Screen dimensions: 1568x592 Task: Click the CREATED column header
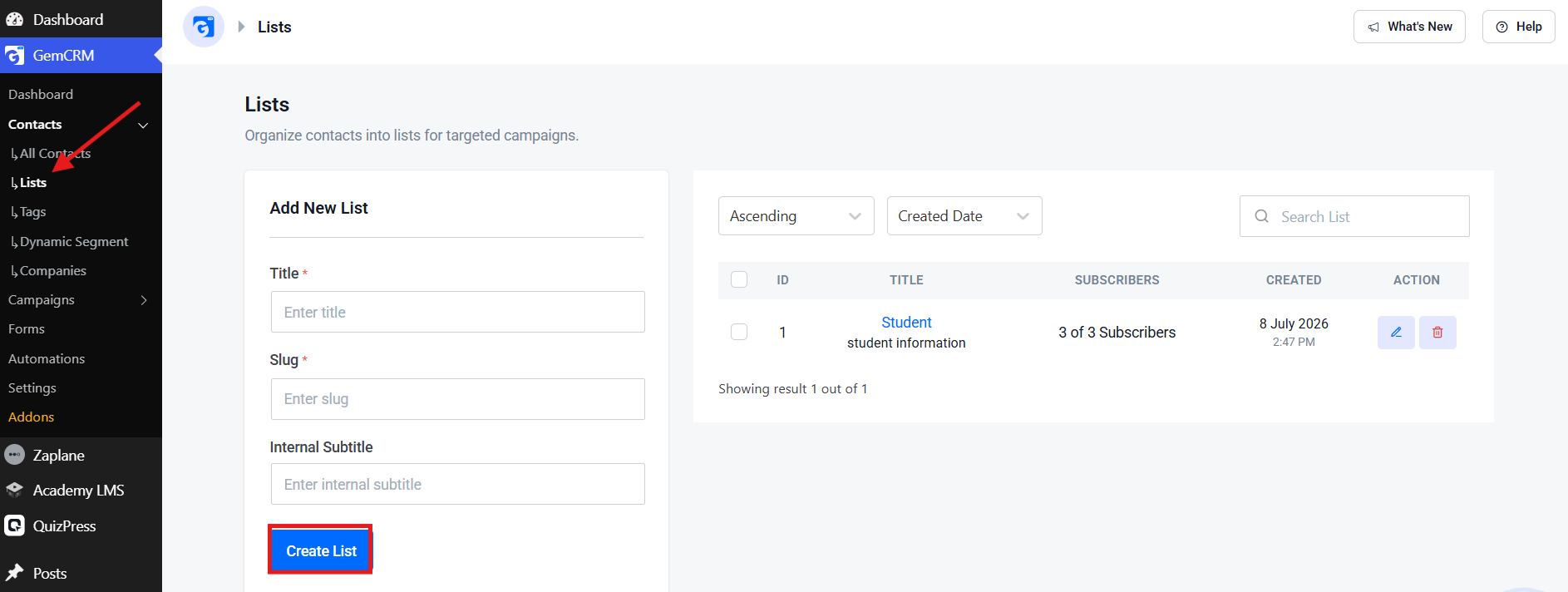(1294, 280)
